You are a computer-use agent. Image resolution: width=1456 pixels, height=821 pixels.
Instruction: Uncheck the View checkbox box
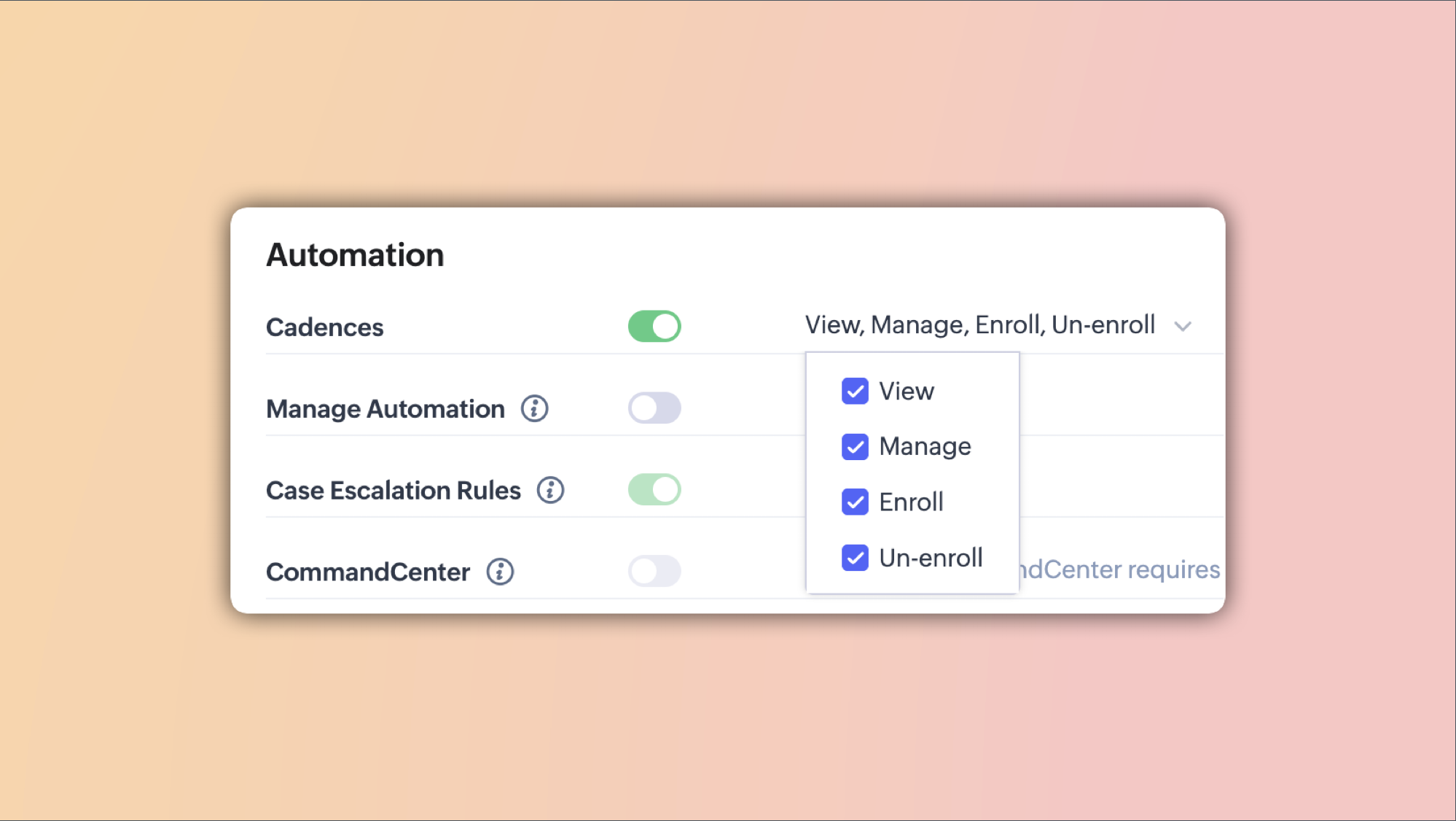tap(855, 392)
